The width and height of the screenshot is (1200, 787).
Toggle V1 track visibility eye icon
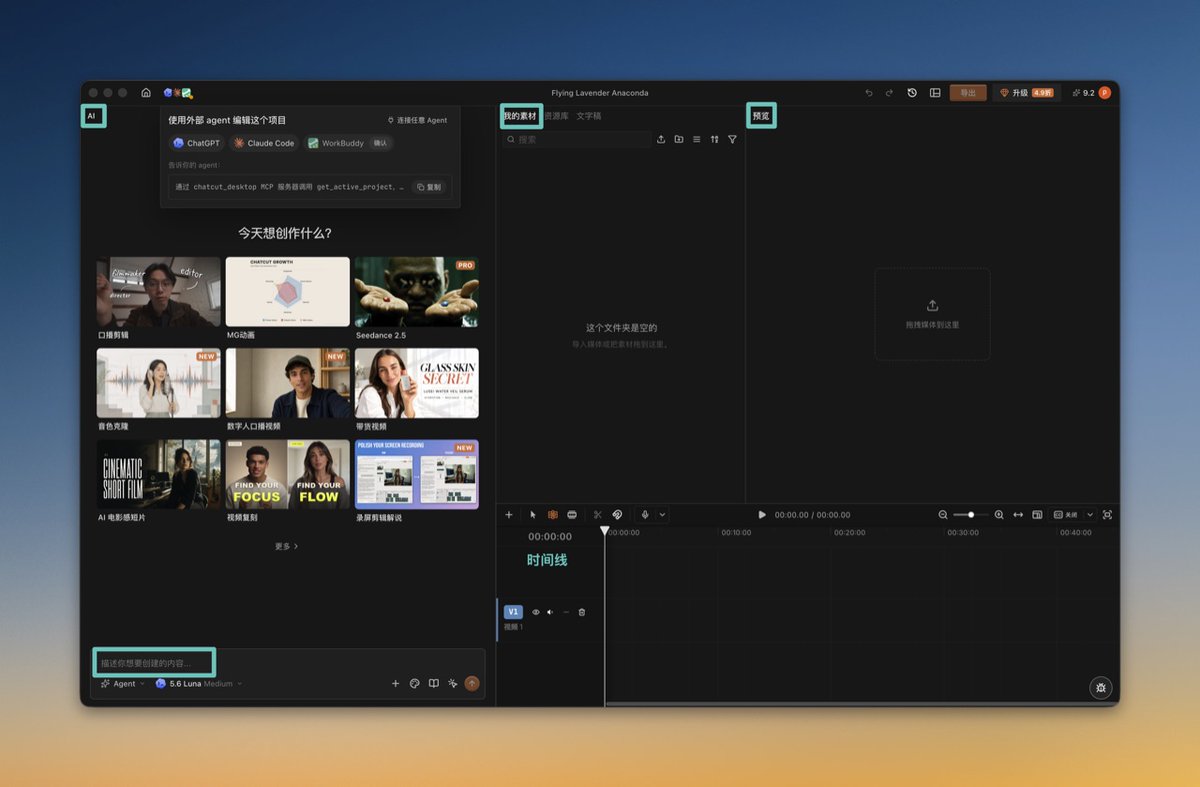(x=536, y=612)
